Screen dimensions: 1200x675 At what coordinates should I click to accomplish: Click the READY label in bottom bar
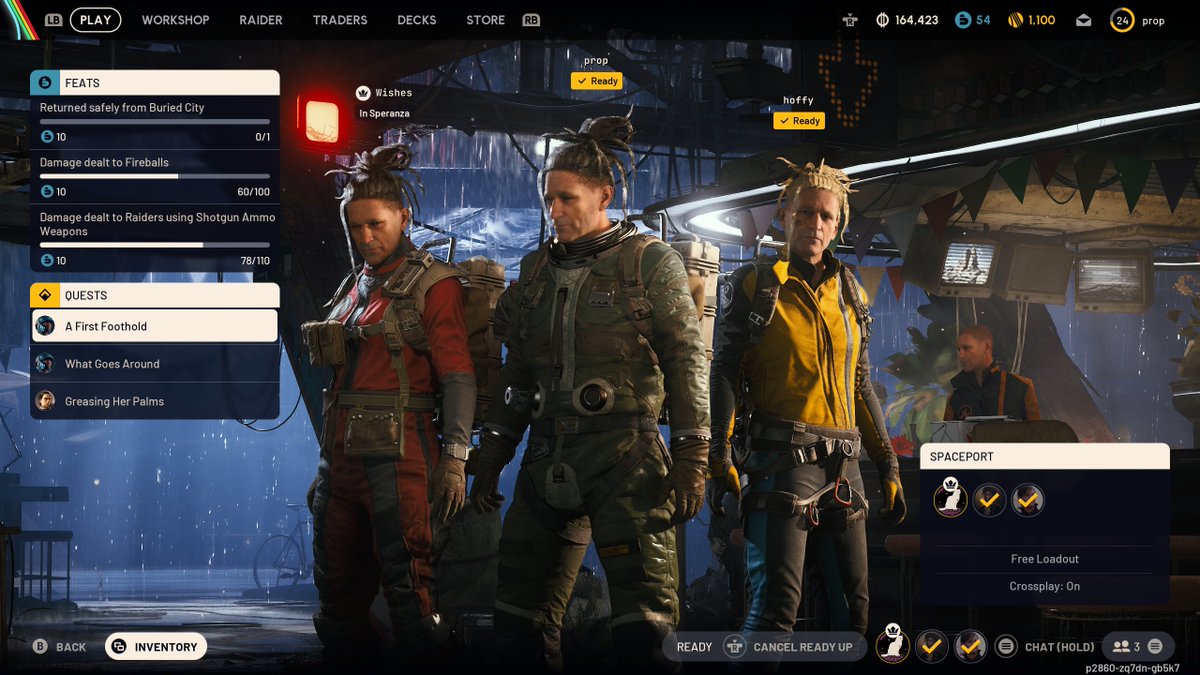click(x=694, y=647)
